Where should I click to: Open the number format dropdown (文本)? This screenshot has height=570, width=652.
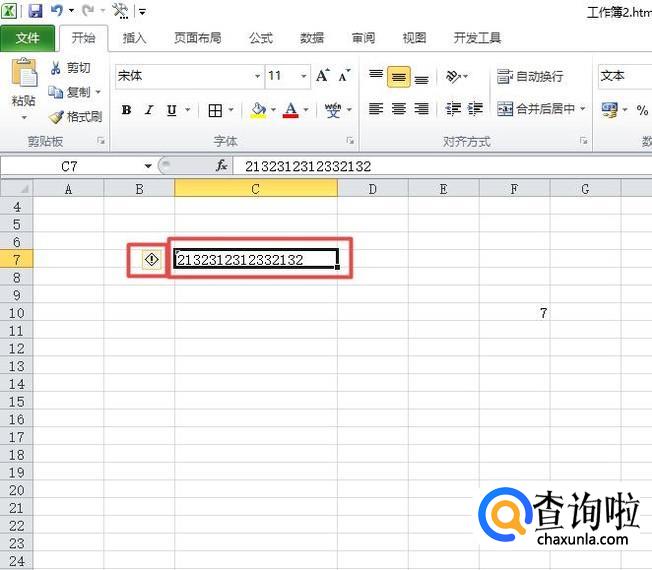625,76
